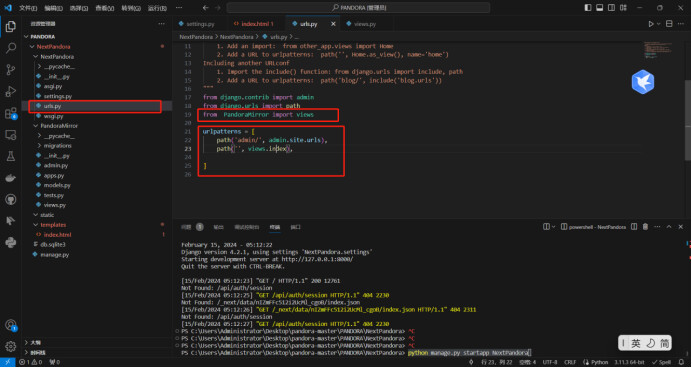Toggle the Spell checker in status bar
The image size is (692, 368).
[x=662, y=362]
